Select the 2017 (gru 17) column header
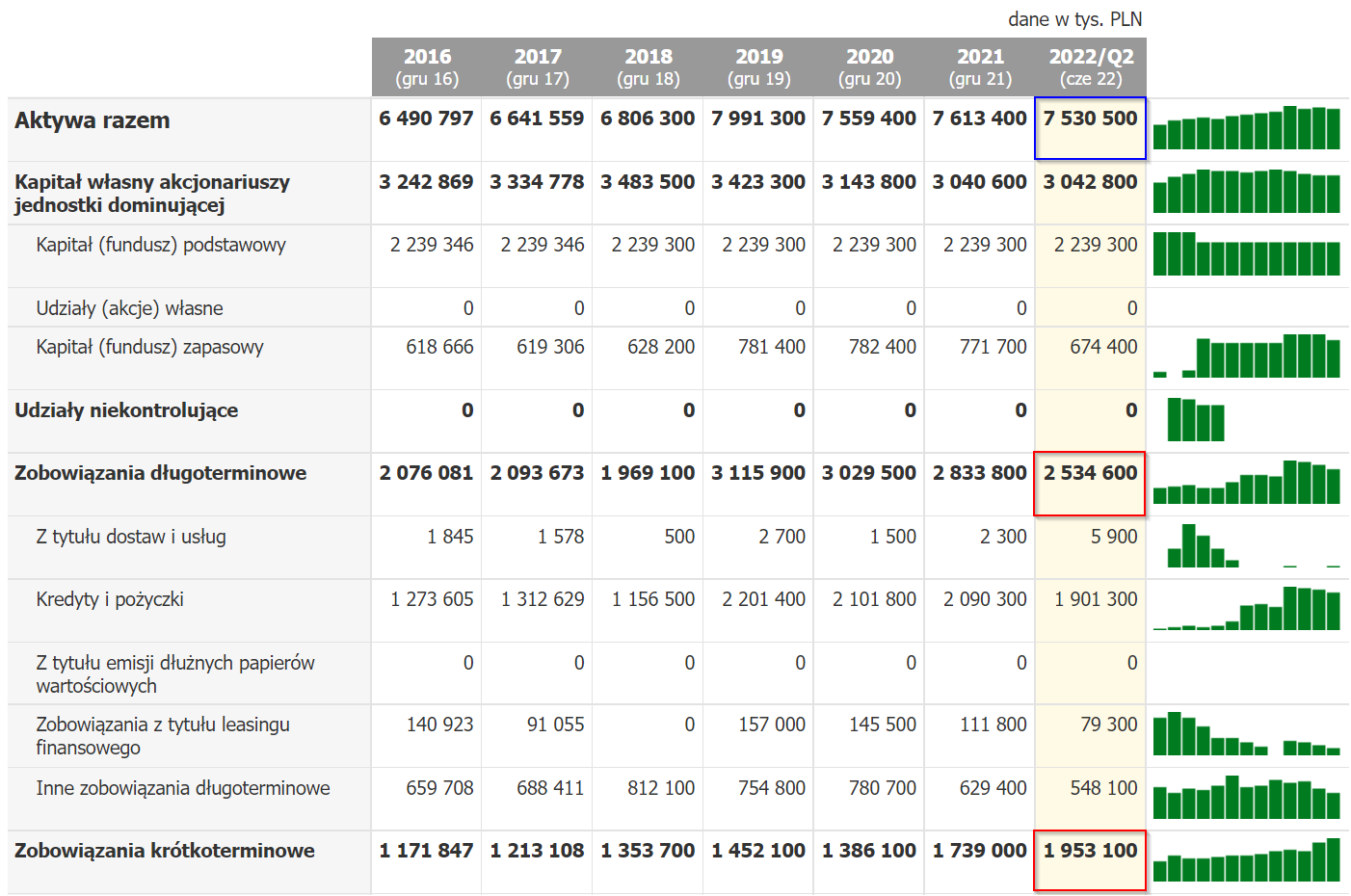Viewport: 1351px width, 896px height. point(538,67)
